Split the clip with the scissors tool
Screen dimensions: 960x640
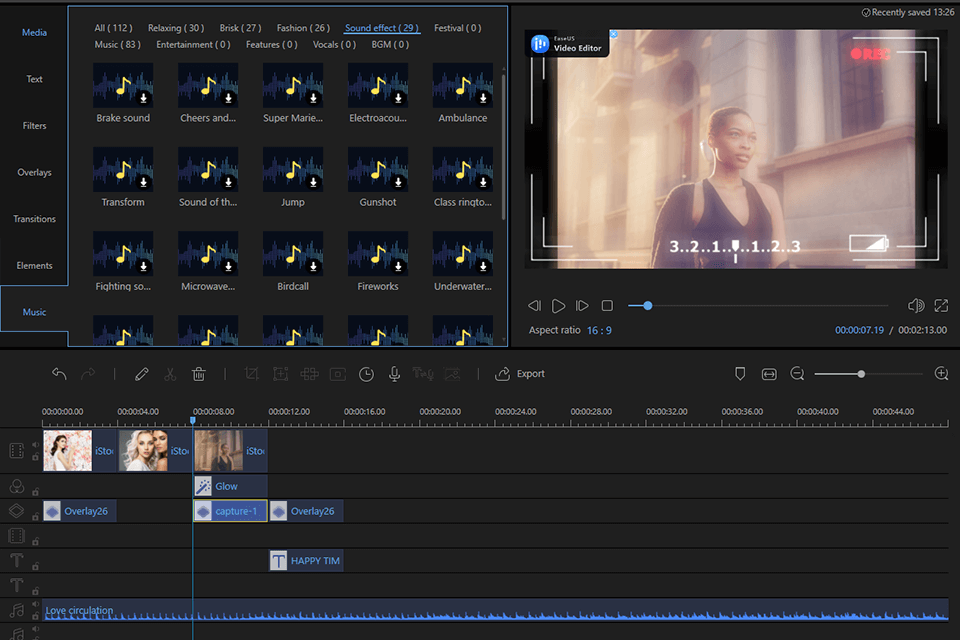171,373
